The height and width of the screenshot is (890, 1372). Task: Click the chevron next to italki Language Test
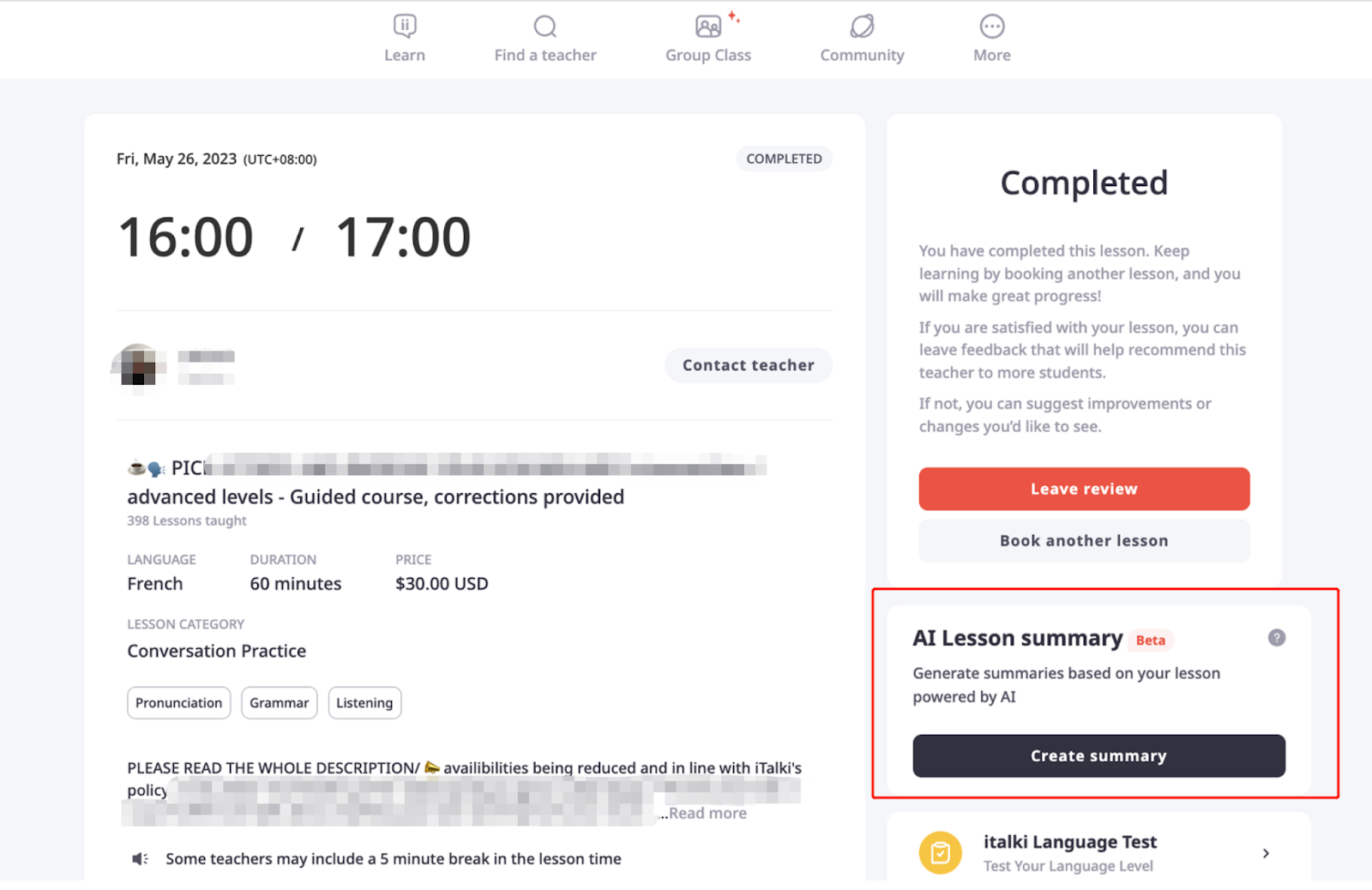click(x=1266, y=852)
